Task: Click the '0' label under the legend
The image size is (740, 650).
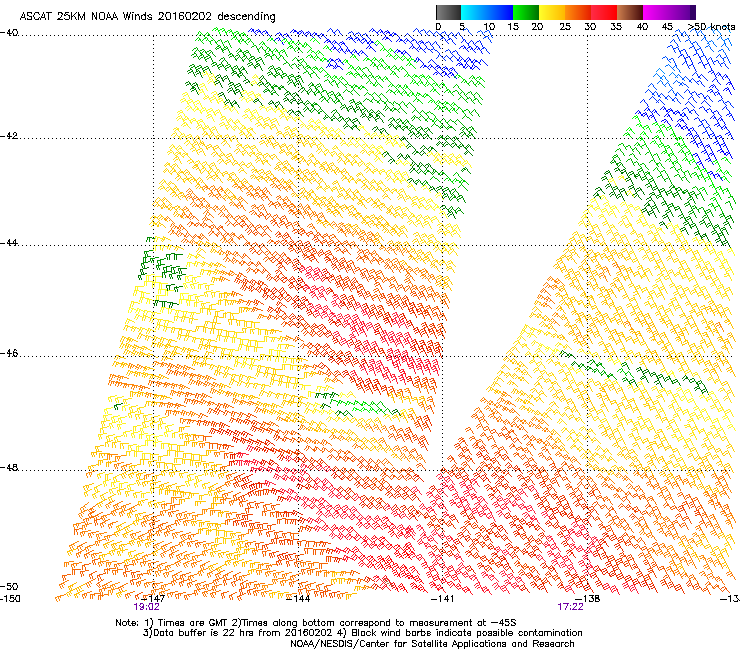Action: tap(438, 26)
